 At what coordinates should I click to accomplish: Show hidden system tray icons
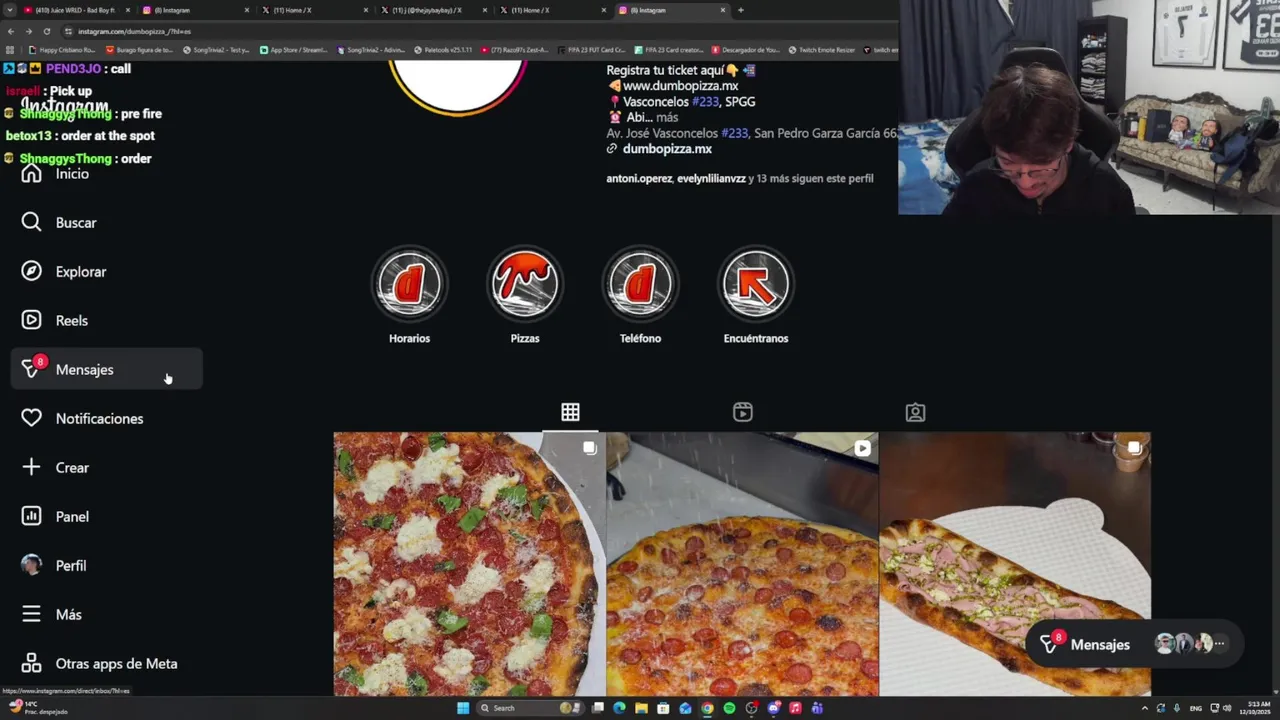pyautogui.click(x=1145, y=708)
